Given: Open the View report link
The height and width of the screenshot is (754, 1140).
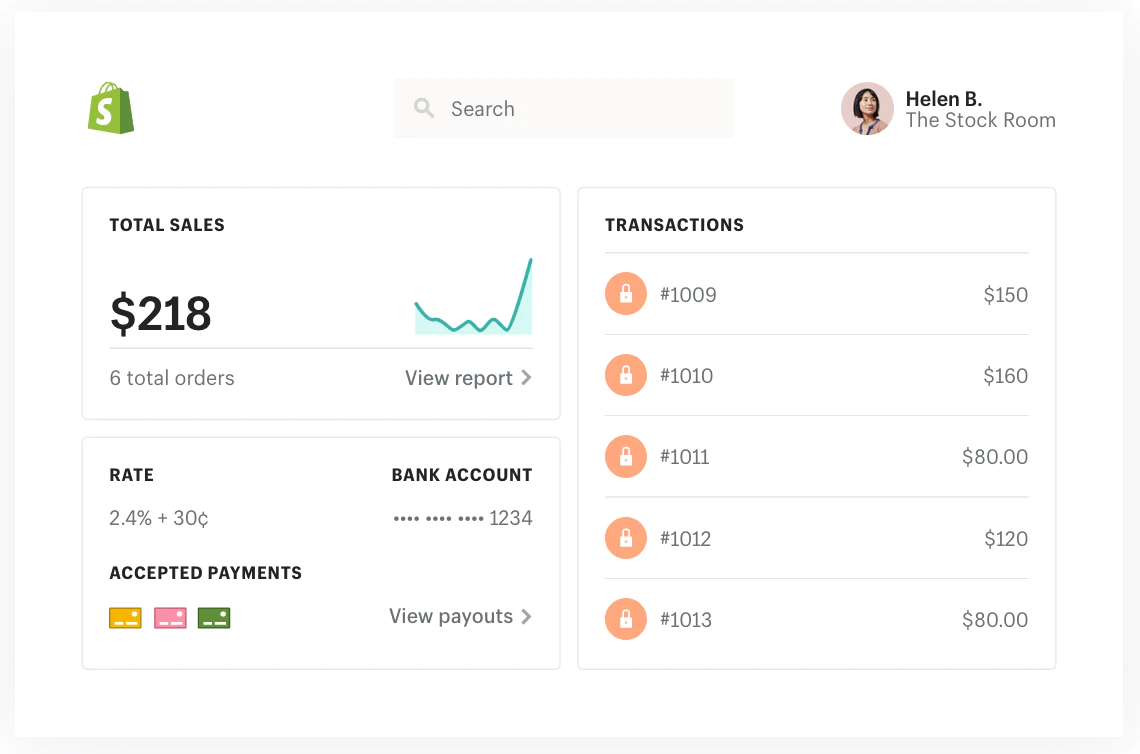Looking at the screenshot, I should tap(459, 378).
